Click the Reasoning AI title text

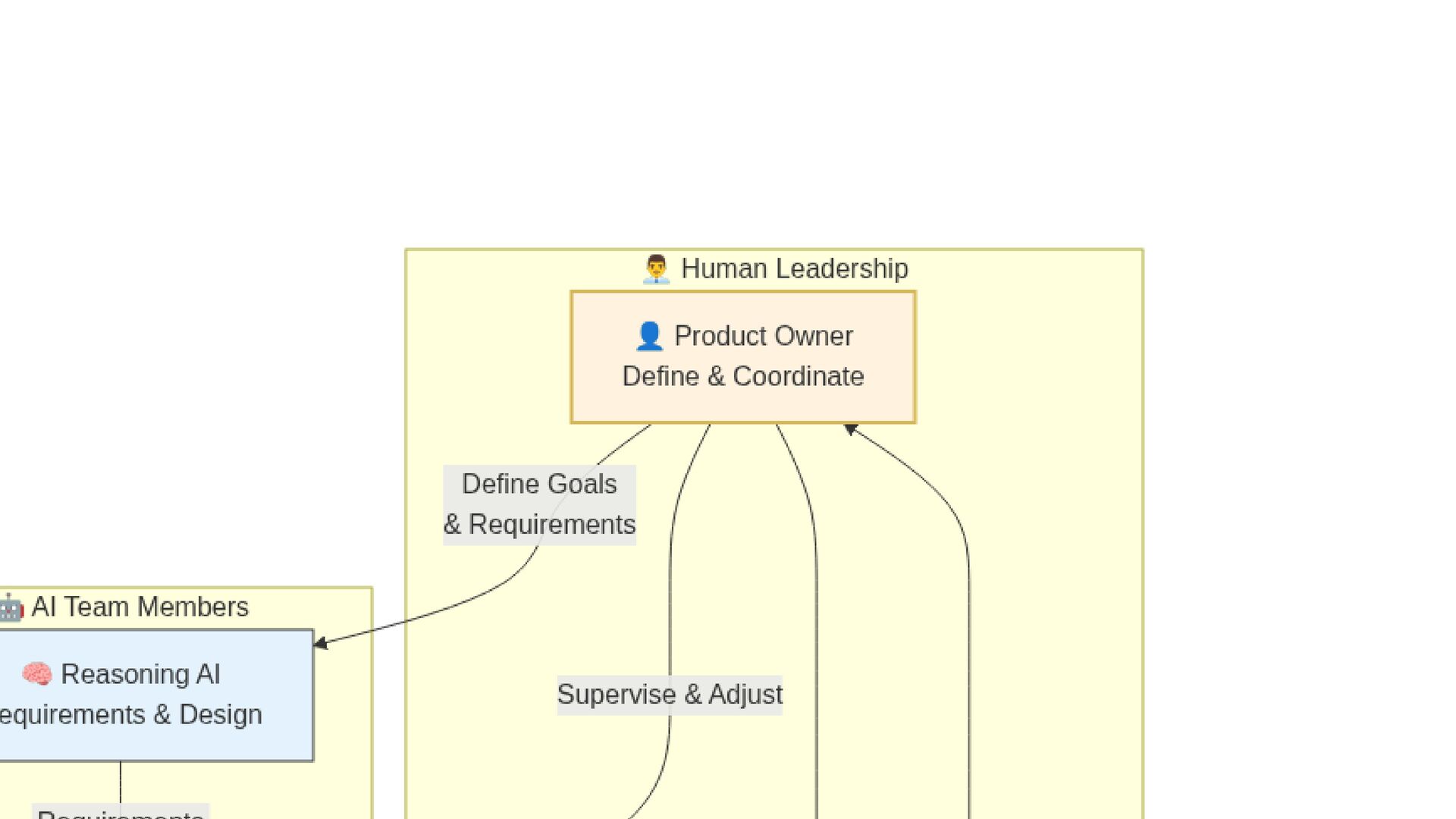[x=140, y=674]
